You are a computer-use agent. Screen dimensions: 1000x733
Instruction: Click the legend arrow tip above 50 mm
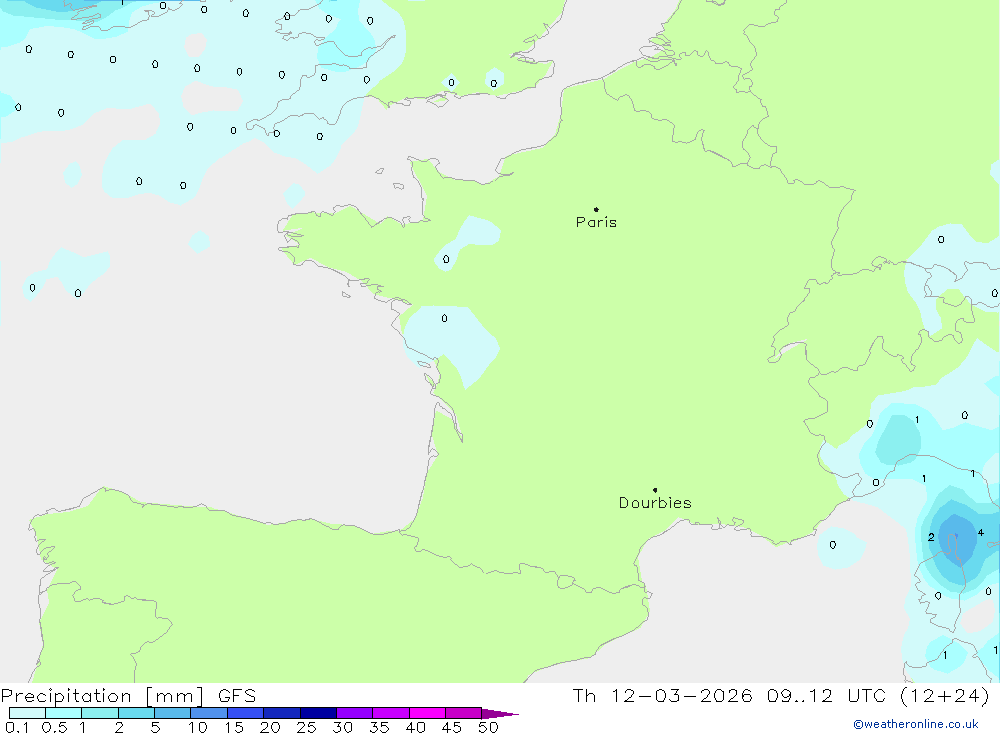(x=501, y=713)
